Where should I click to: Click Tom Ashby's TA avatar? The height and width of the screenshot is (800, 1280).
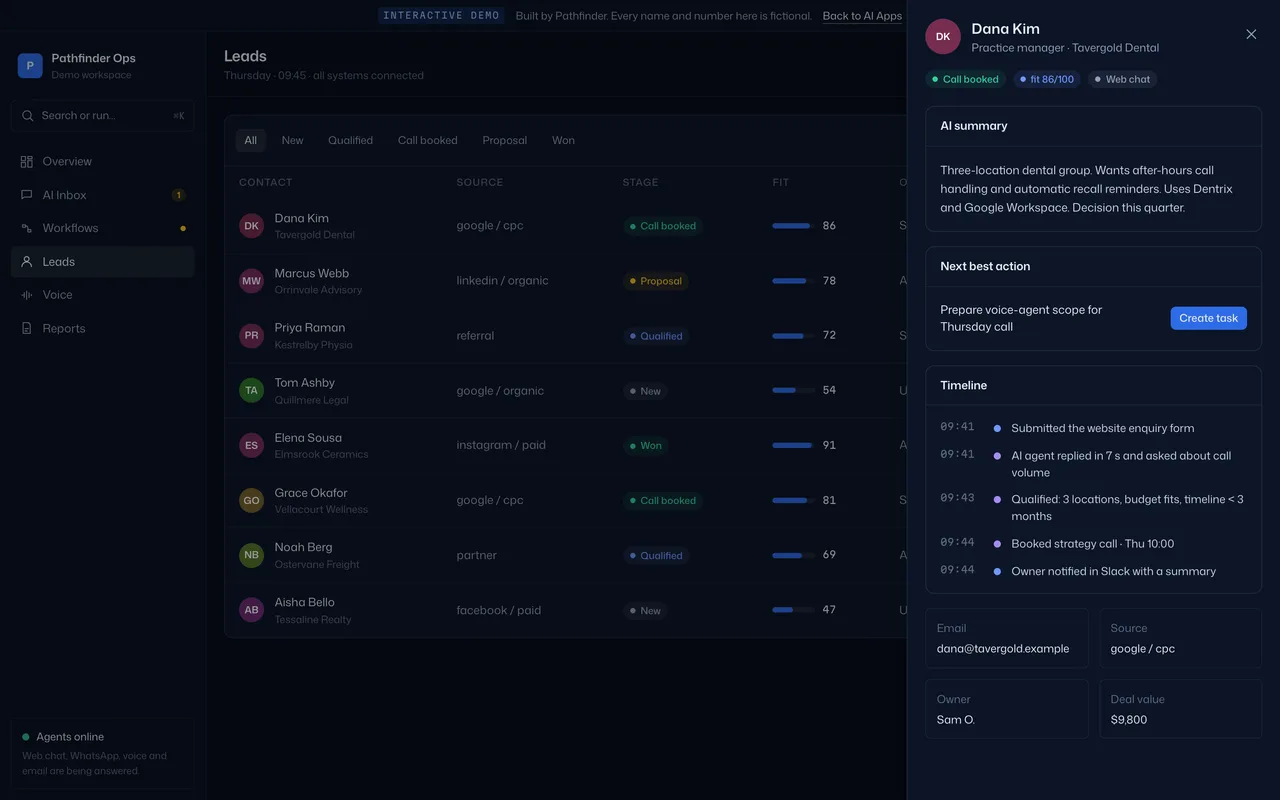[251, 391]
